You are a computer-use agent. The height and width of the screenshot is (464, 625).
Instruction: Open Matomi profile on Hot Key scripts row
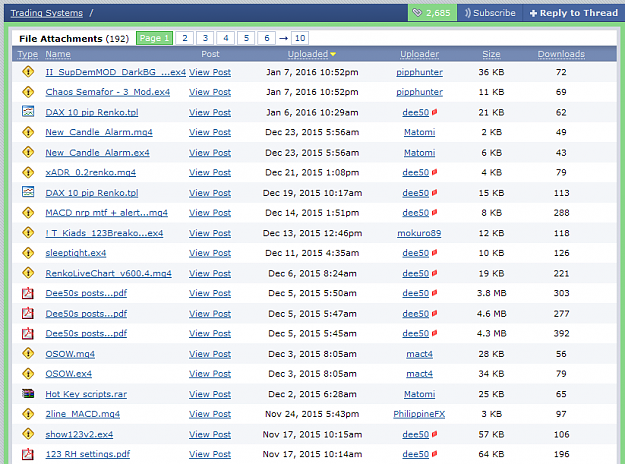click(x=419, y=394)
